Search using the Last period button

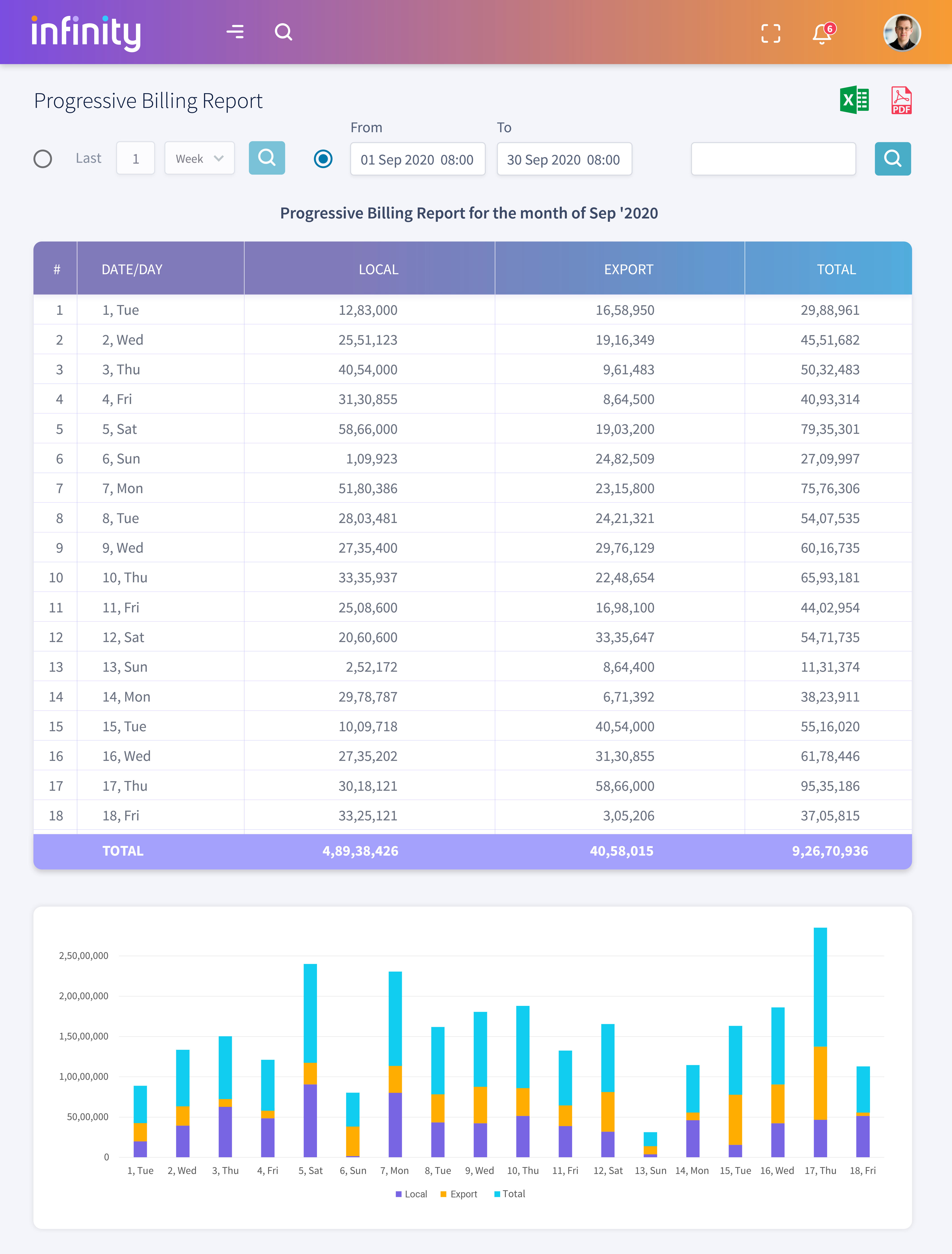click(267, 158)
